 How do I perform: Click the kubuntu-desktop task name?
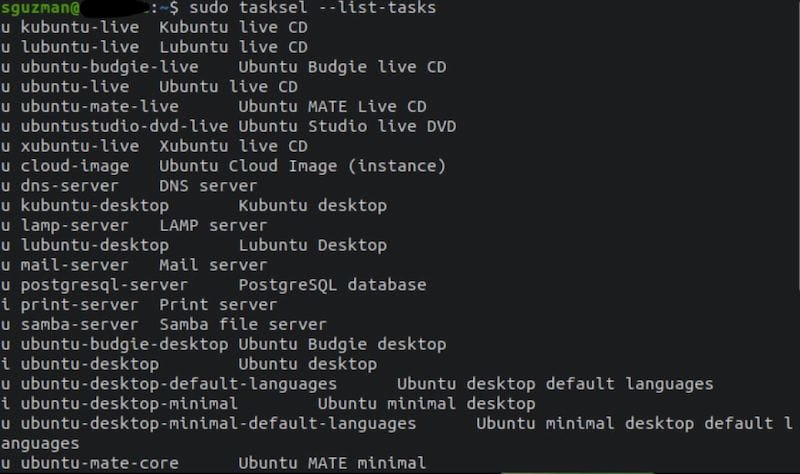pyautogui.click(x=94, y=206)
